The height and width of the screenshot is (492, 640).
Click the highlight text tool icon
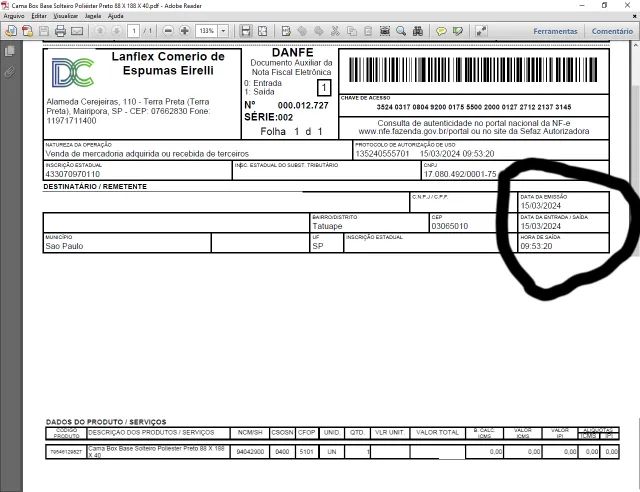[457, 32]
